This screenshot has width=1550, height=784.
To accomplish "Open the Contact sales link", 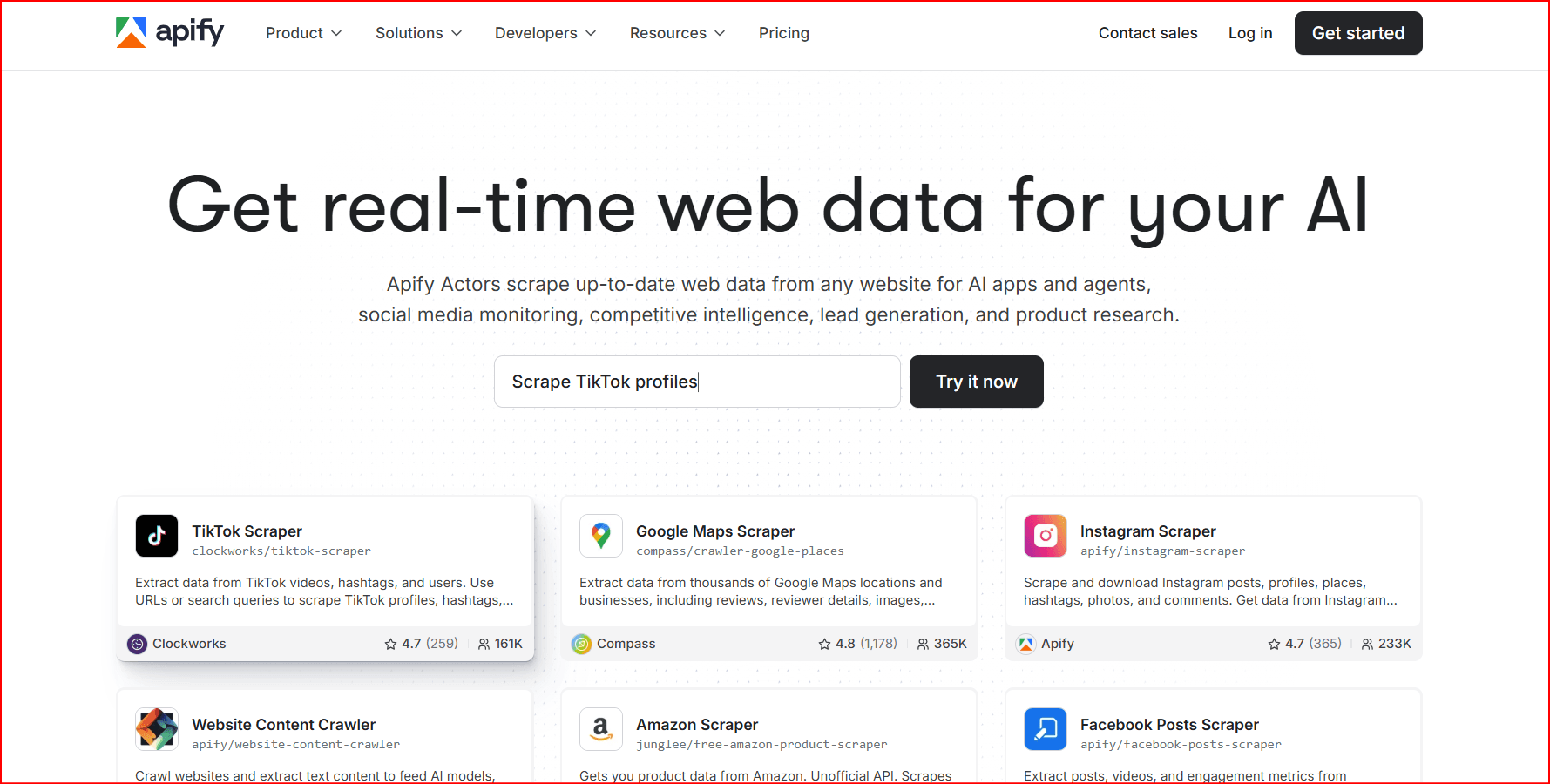I will 1147,33.
